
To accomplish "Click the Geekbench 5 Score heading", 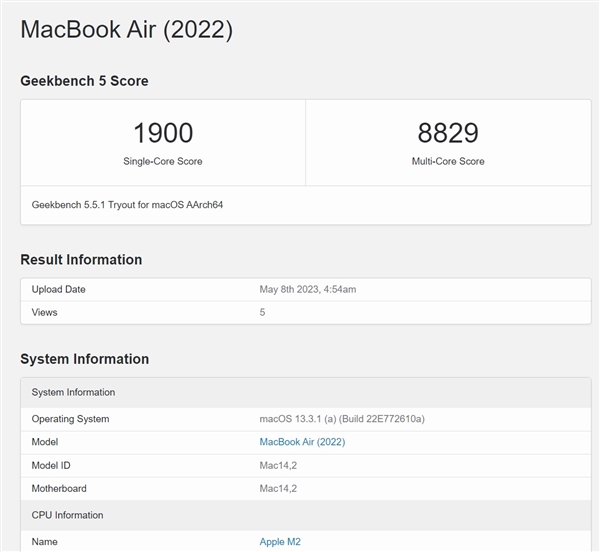I will tap(84, 81).
